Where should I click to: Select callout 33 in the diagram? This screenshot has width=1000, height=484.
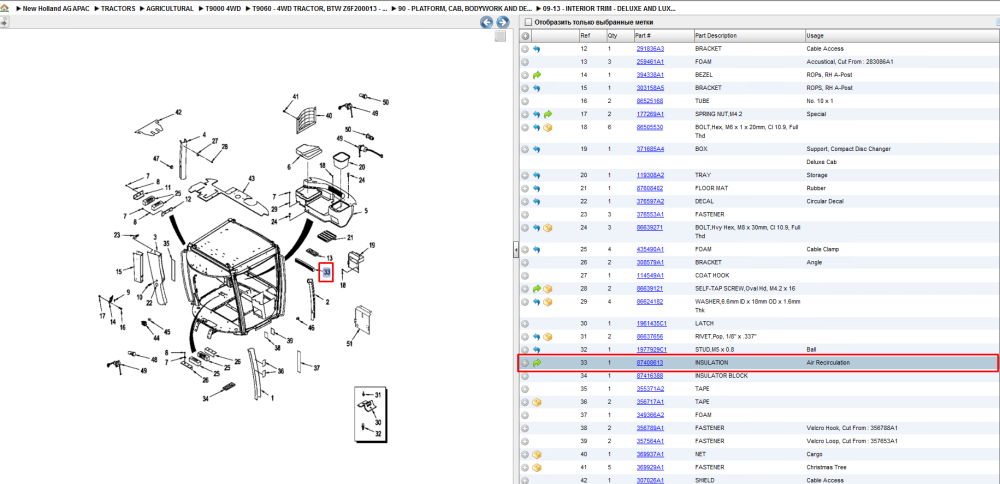[x=326, y=272]
